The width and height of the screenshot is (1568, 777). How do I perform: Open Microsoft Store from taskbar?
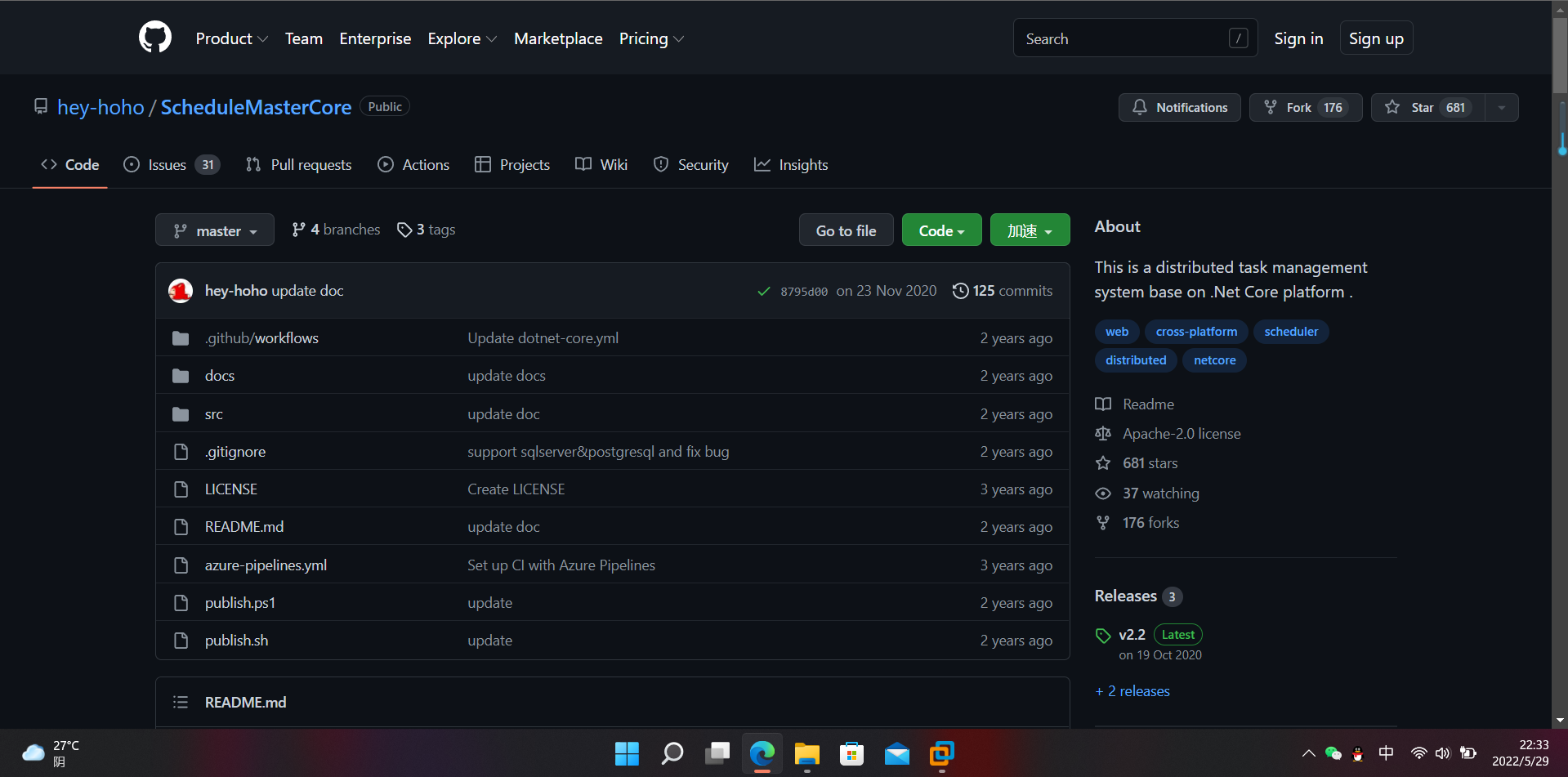[x=852, y=753]
